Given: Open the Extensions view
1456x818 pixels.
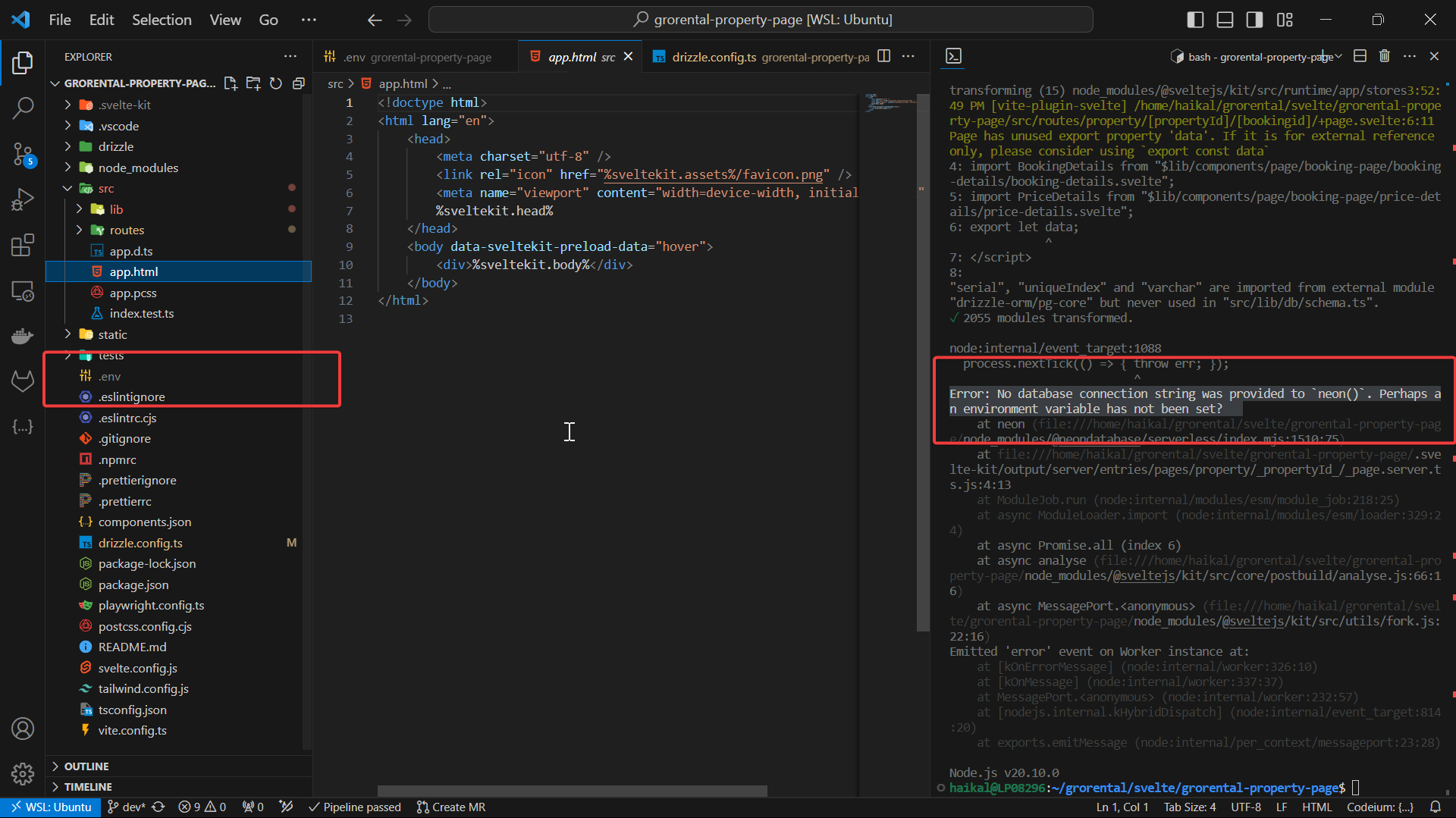Looking at the screenshot, I should click(23, 245).
